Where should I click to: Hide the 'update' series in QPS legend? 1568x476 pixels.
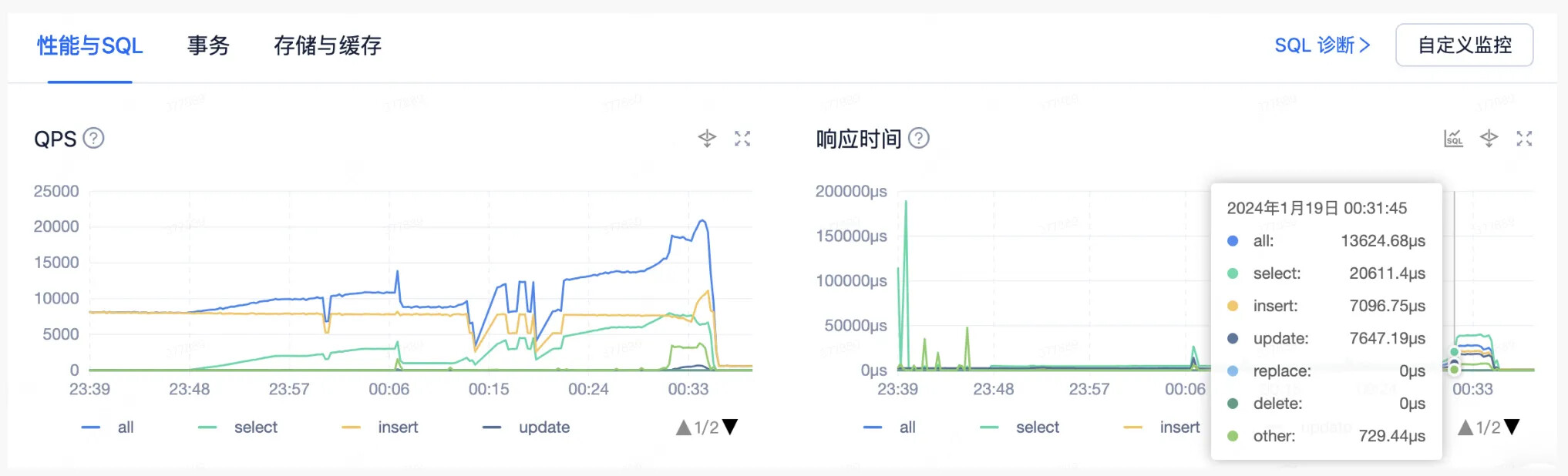tap(527, 427)
